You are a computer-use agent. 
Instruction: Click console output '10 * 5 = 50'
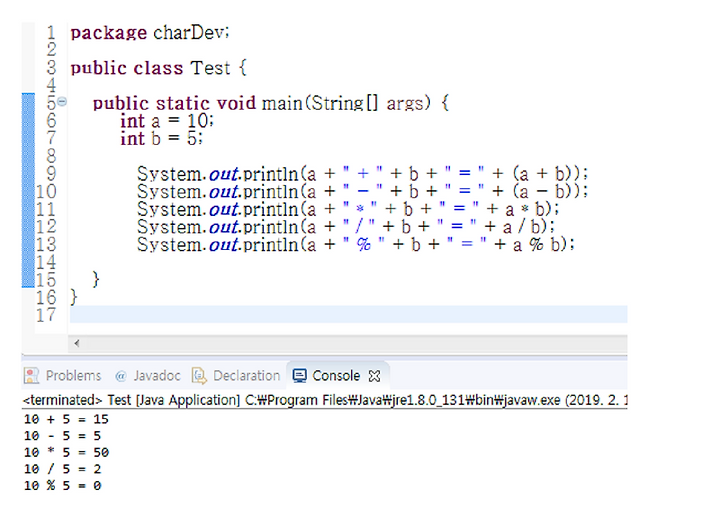tap(66, 452)
